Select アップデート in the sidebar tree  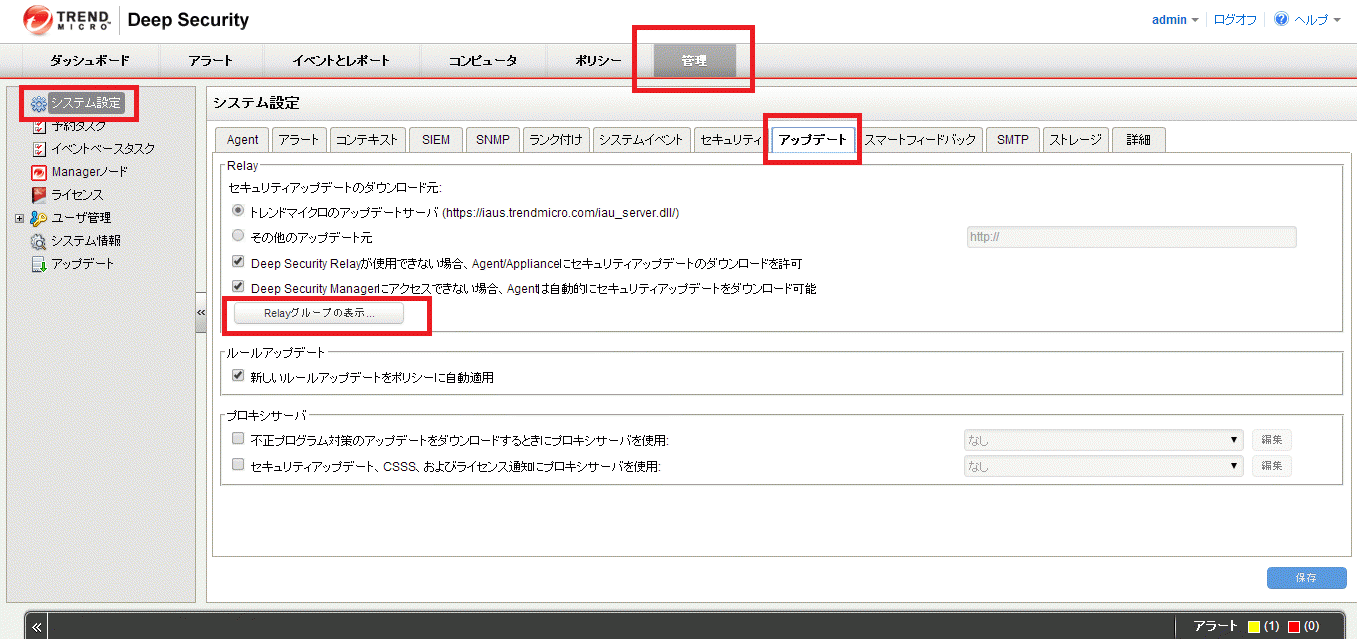(x=83, y=264)
